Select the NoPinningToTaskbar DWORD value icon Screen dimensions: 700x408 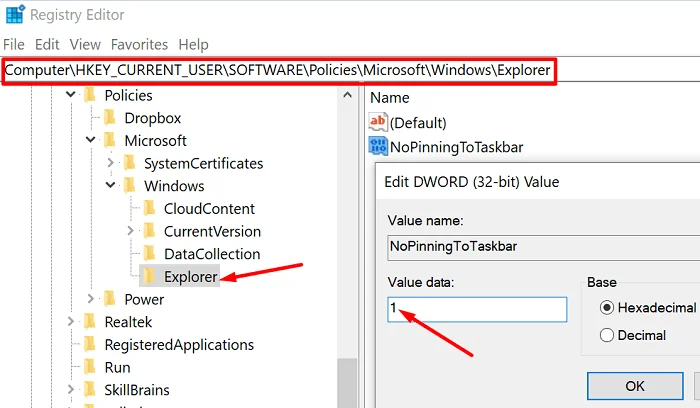[x=379, y=147]
